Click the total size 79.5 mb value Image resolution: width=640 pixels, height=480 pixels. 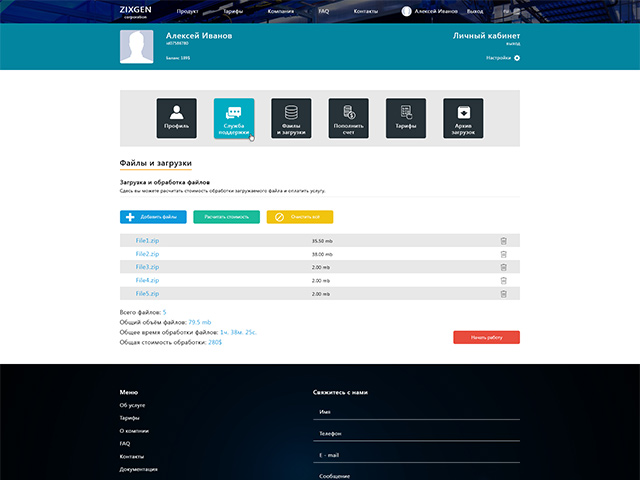click(x=200, y=322)
